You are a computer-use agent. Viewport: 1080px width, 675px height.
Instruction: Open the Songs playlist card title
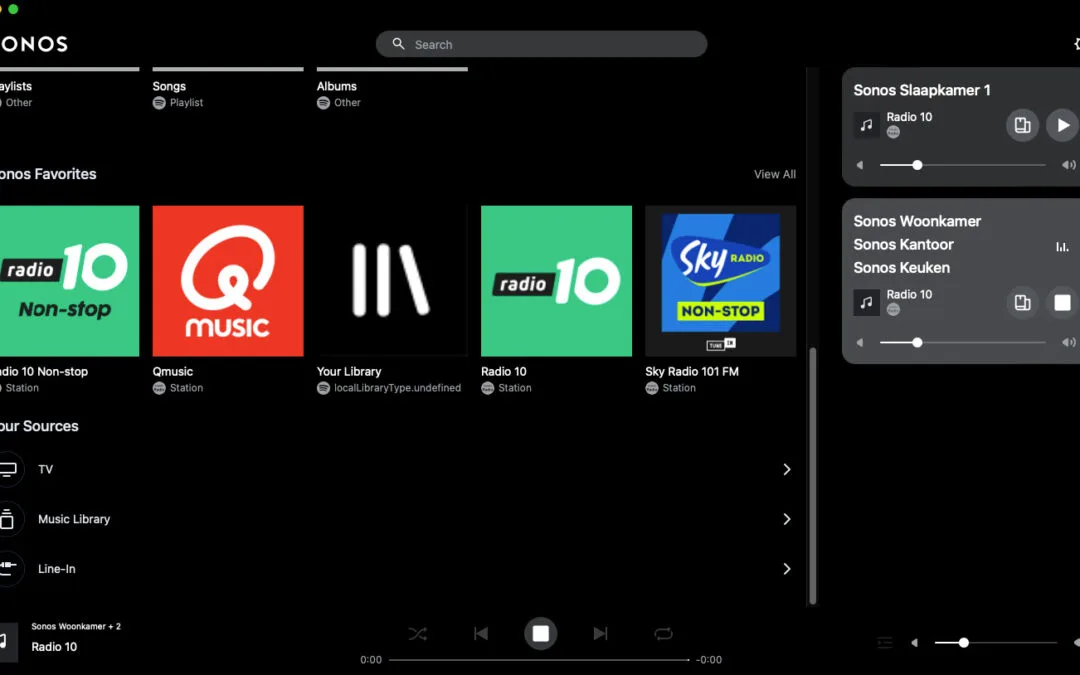click(x=169, y=86)
